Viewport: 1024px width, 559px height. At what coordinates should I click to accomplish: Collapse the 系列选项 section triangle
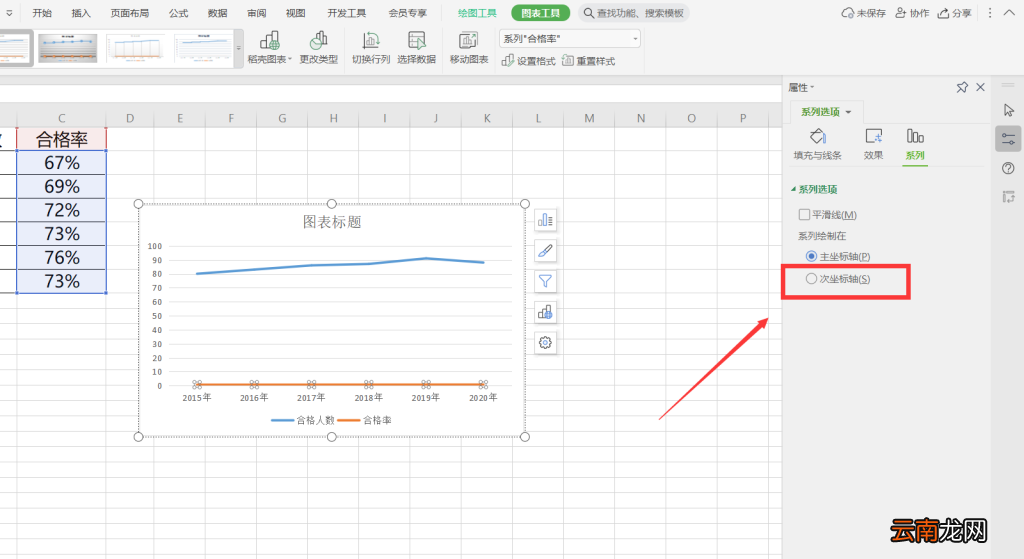pyautogui.click(x=793, y=189)
